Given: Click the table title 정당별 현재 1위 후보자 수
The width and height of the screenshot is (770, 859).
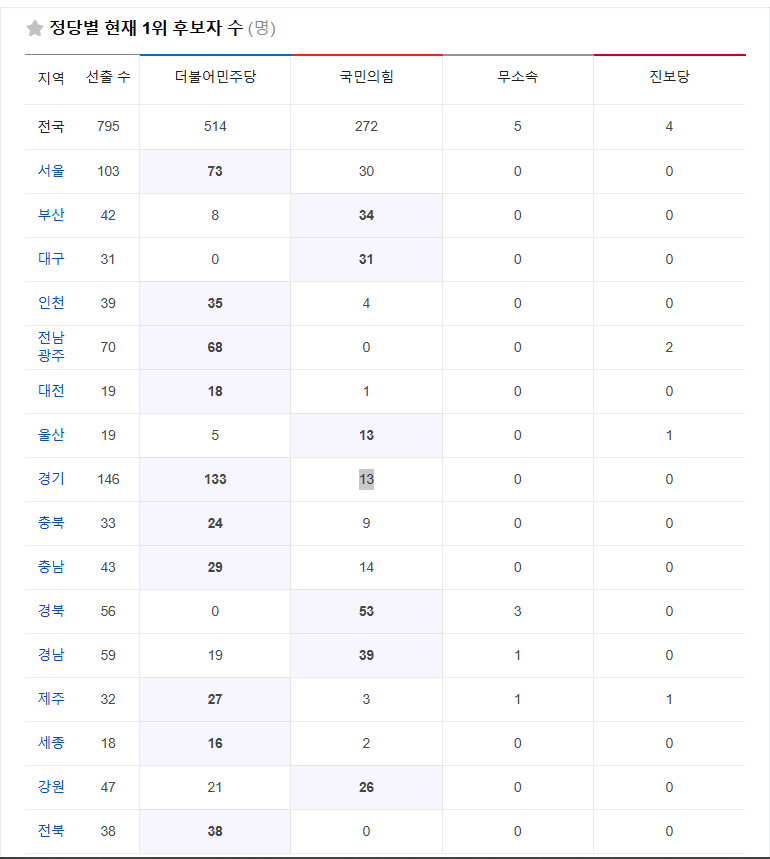Looking at the screenshot, I should 146,27.
